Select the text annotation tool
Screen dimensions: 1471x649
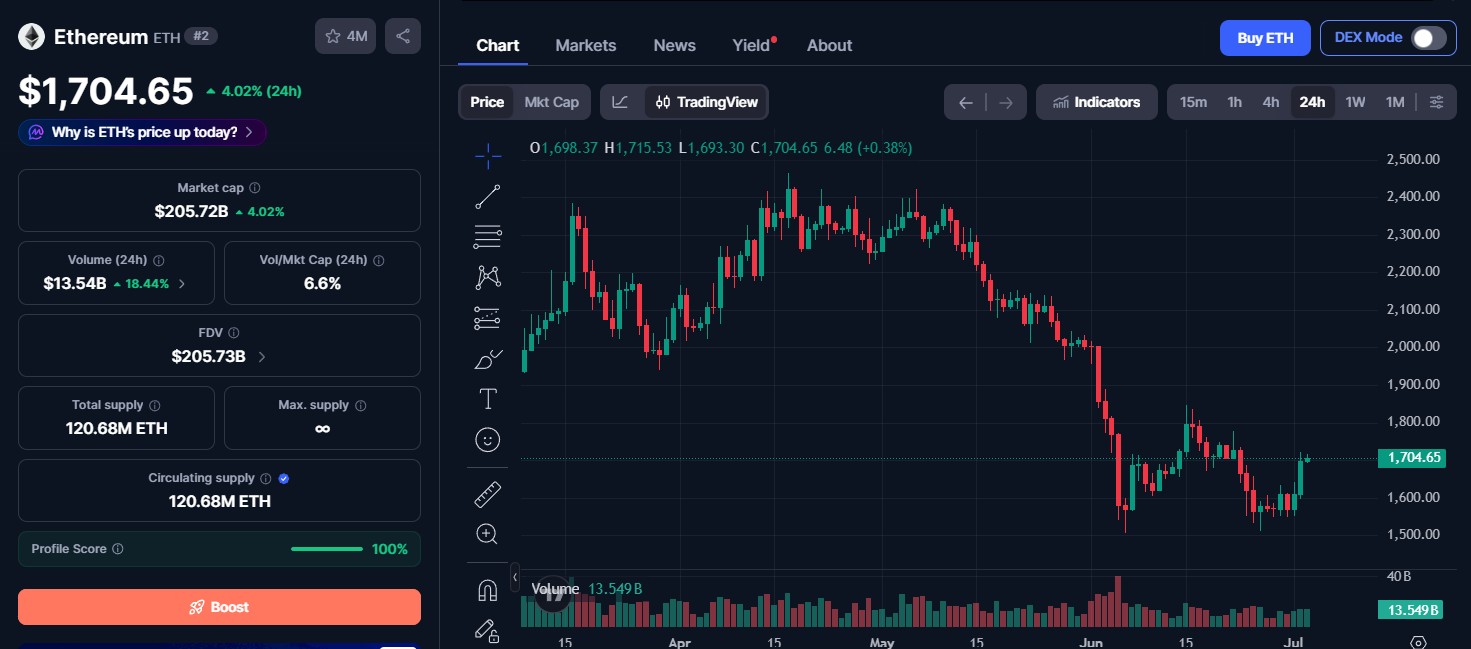click(488, 399)
